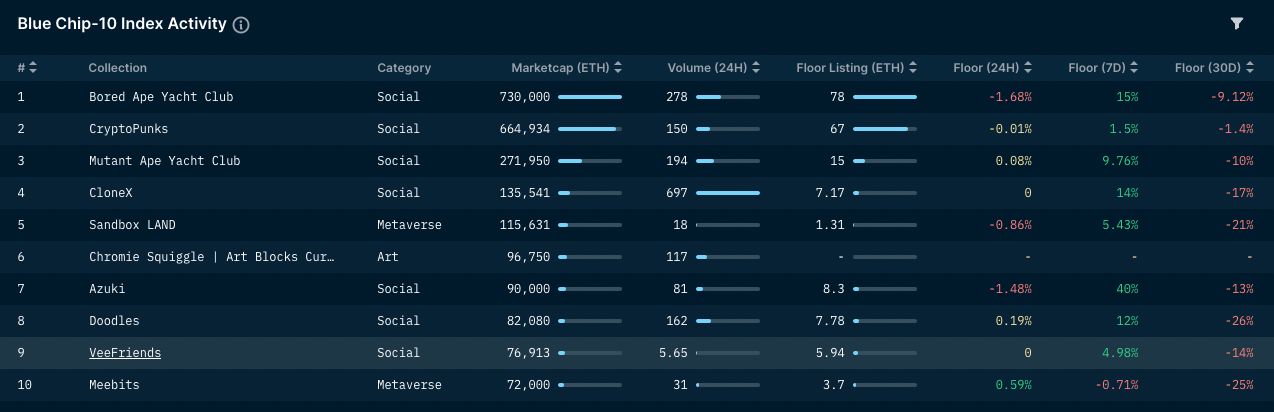Screen dimensions: 1274x412
Task: Click VeeFriends volume value 5.65
Action: coord(674,353)
